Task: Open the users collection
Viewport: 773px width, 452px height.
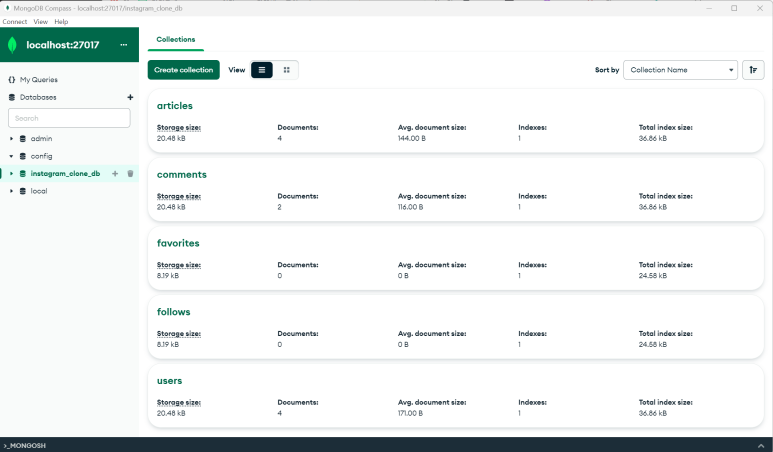Action: pos(170,381)
